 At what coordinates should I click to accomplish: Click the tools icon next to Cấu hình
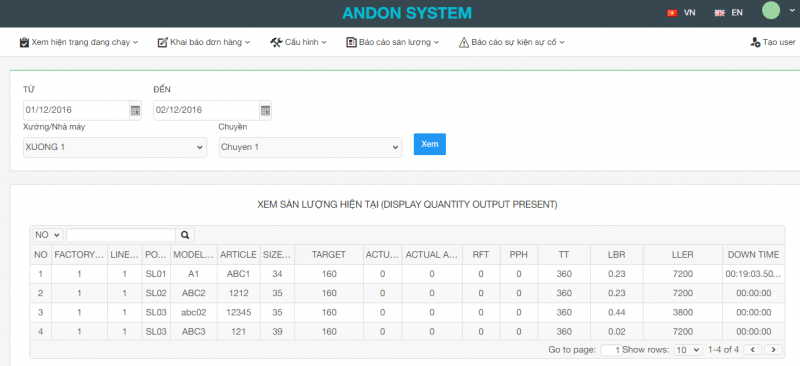click(276, 42)
